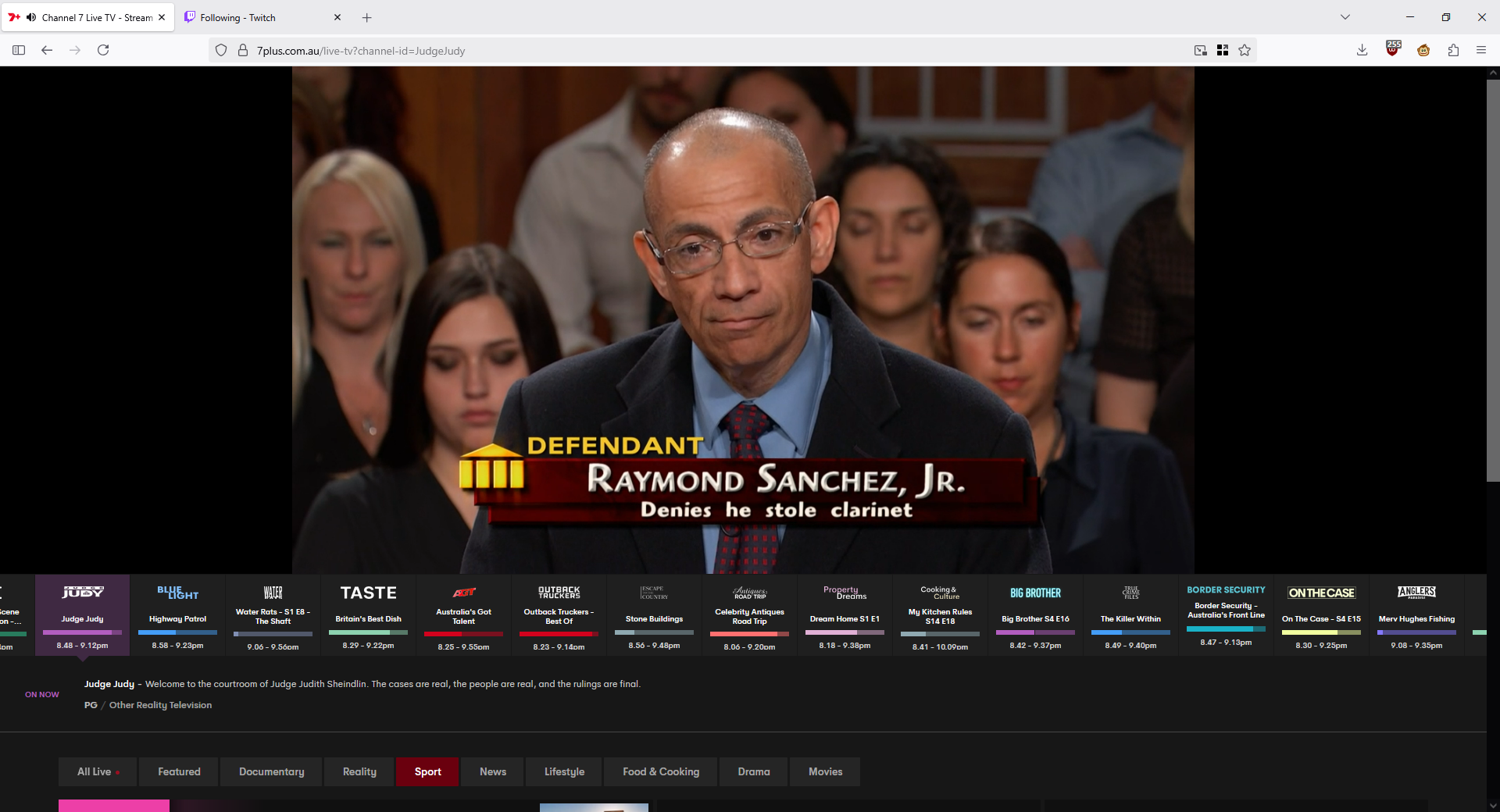Click the Merv Hughes Fishing show title

click(x=1416, y=619)
